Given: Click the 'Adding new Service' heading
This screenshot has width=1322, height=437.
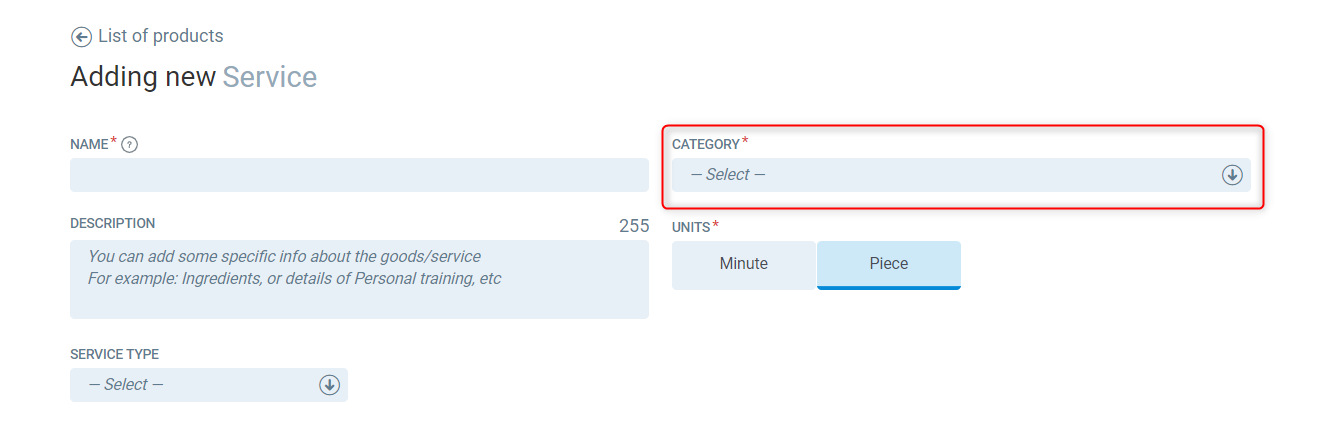Looking at the screenshot, I should click(193, 77).
